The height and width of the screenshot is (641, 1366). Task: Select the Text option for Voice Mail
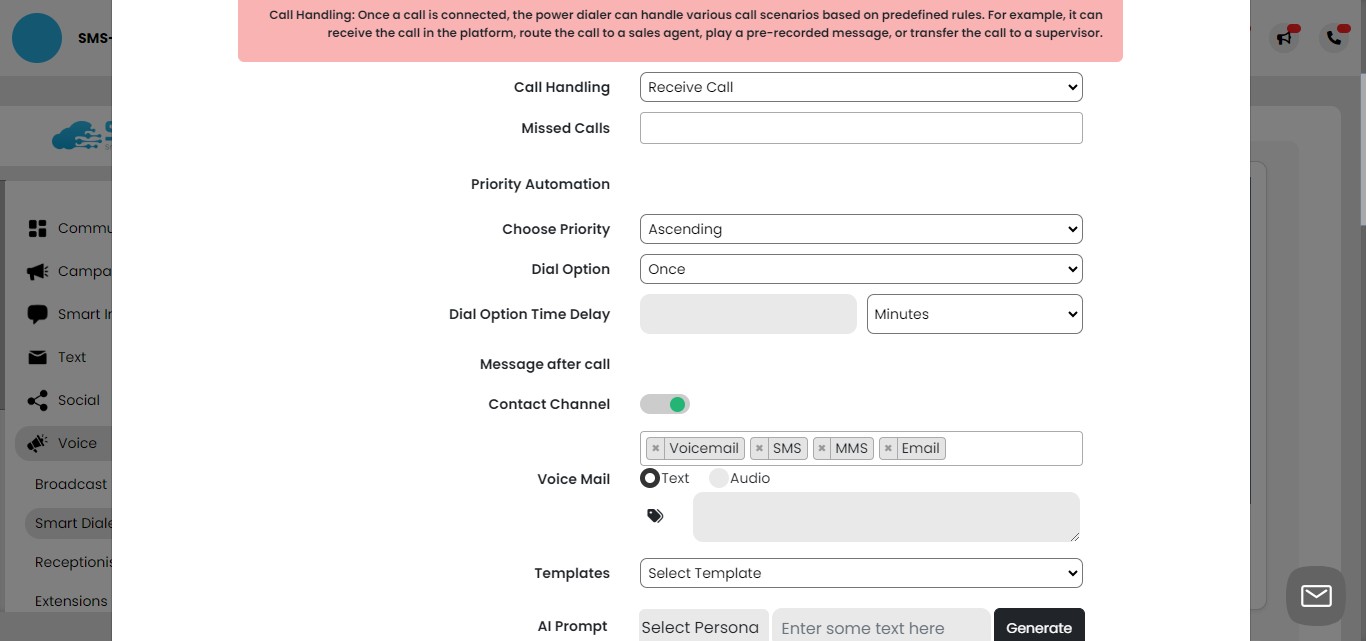(650, 478)
